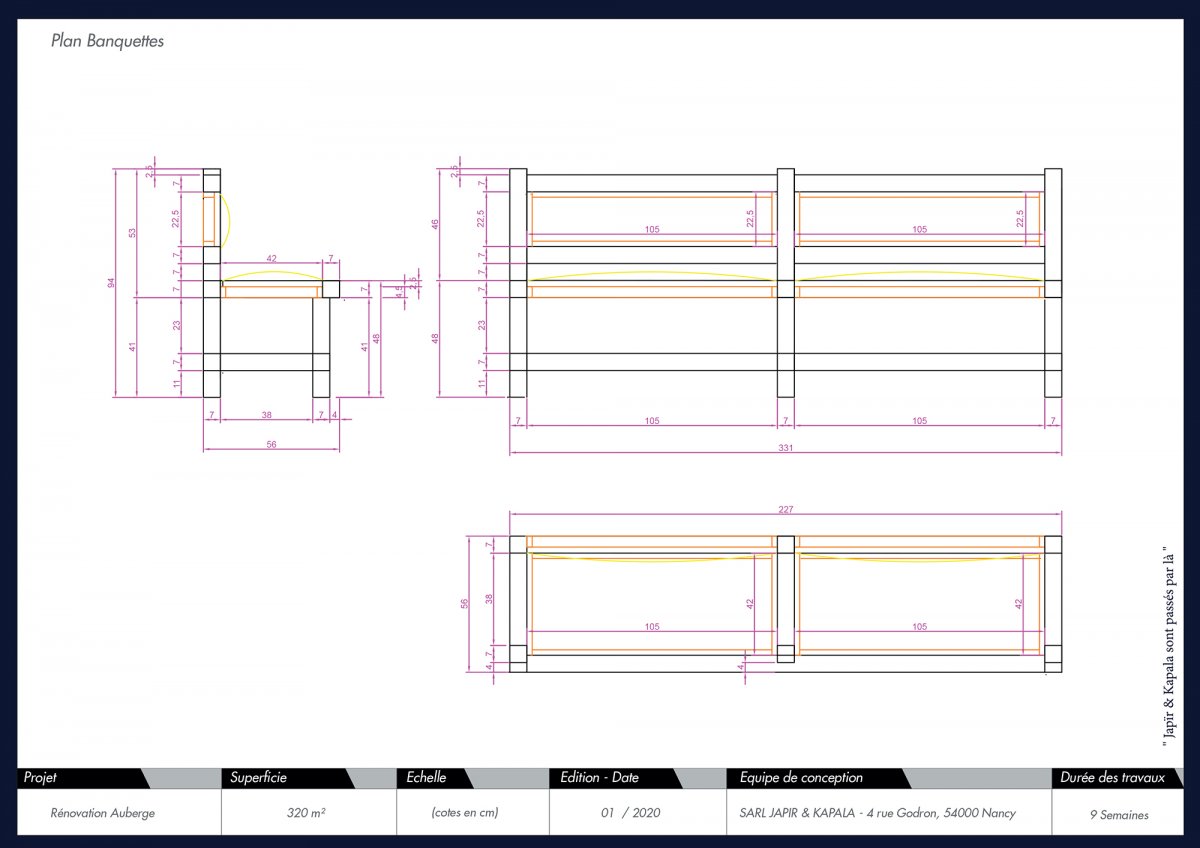Click the "Rénovation Auberge" project name
The height and width of the screenshot is (848, 1200).
point(103,813)
